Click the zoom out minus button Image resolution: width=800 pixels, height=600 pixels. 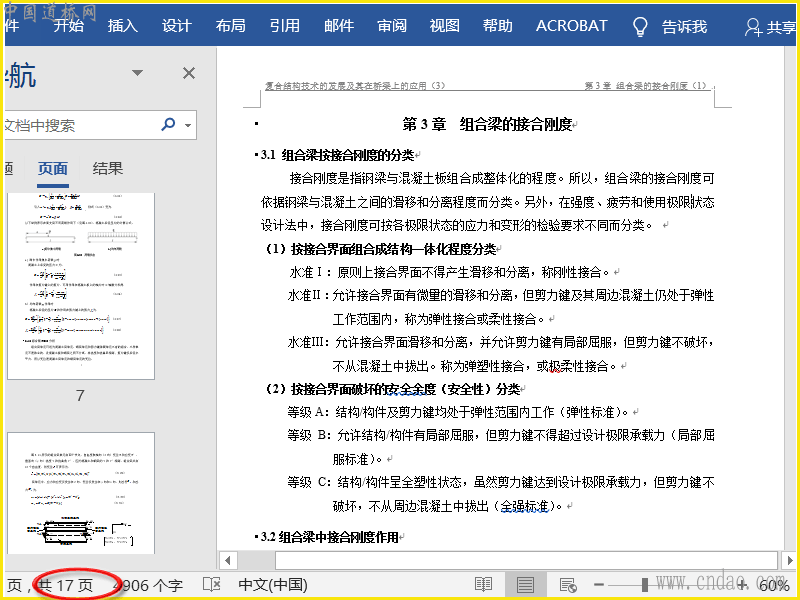pos(598,585)
